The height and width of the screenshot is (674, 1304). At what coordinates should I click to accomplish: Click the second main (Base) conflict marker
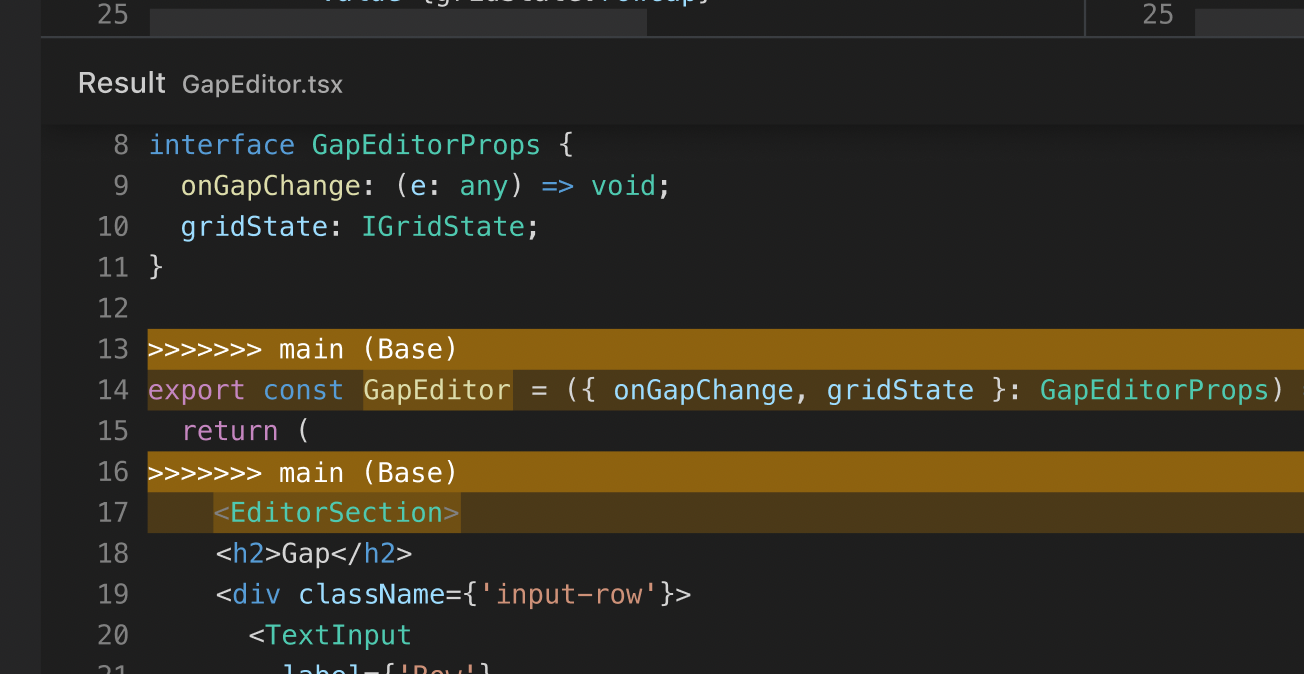[x=300, y=471]
